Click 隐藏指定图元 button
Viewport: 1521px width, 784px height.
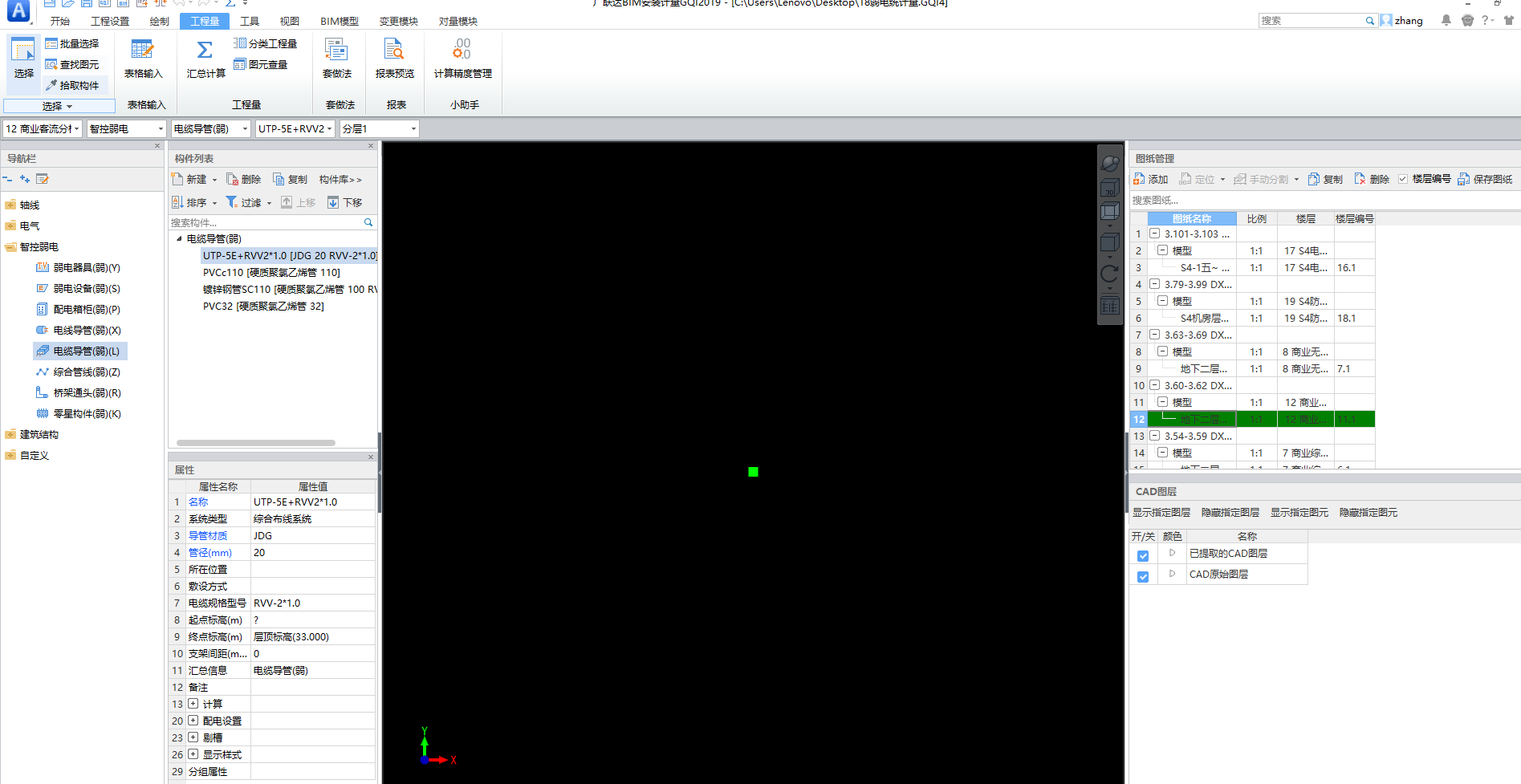1368,512
